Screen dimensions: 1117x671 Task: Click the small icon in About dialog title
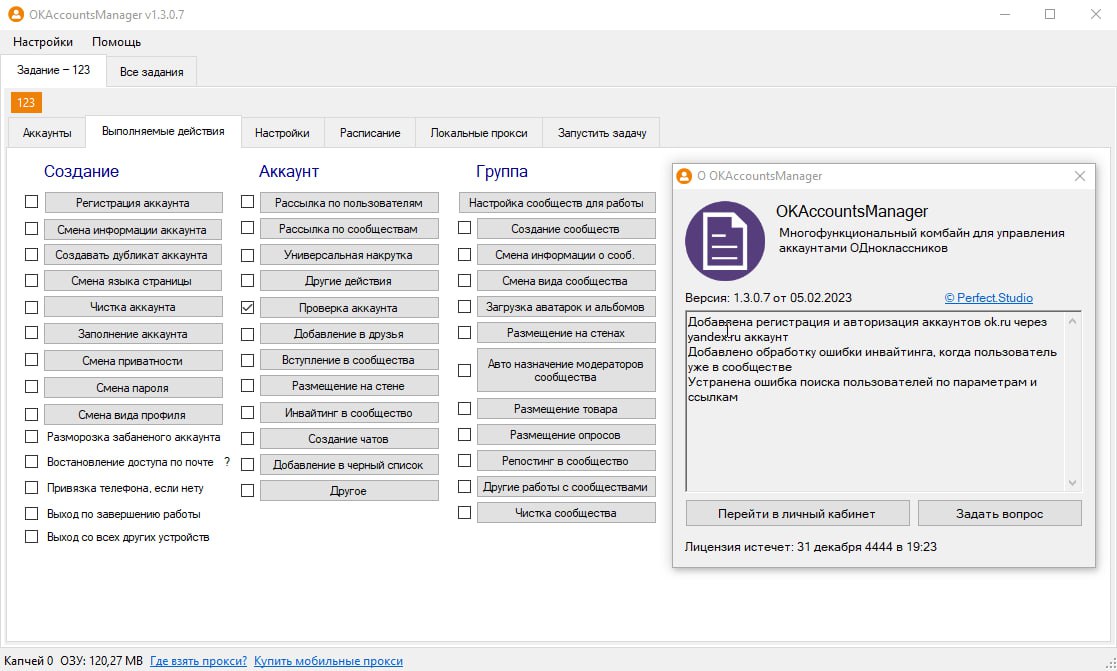click(x=684, y=176)
